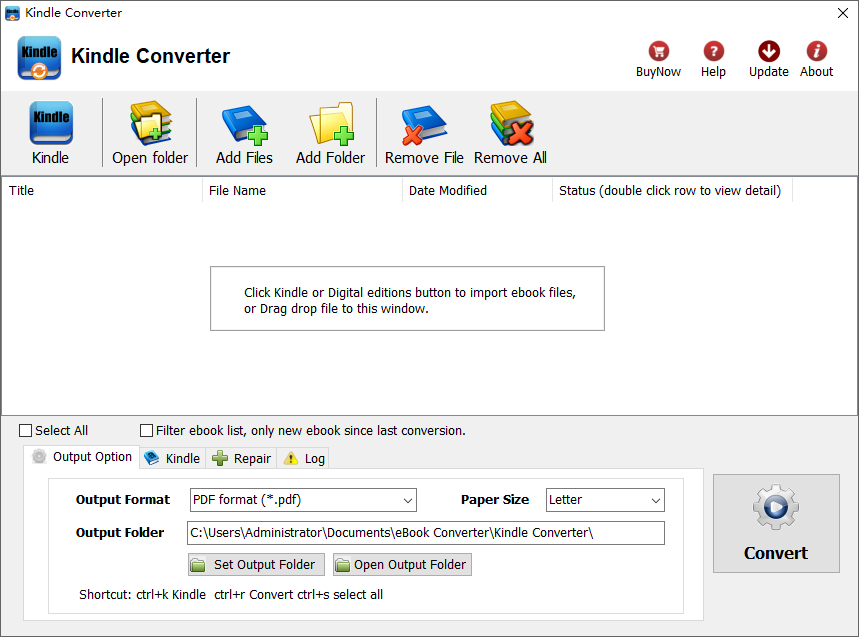This screenshot has width=859, height=637.
Task: Click the Status column header
Action: pos(673,191)
